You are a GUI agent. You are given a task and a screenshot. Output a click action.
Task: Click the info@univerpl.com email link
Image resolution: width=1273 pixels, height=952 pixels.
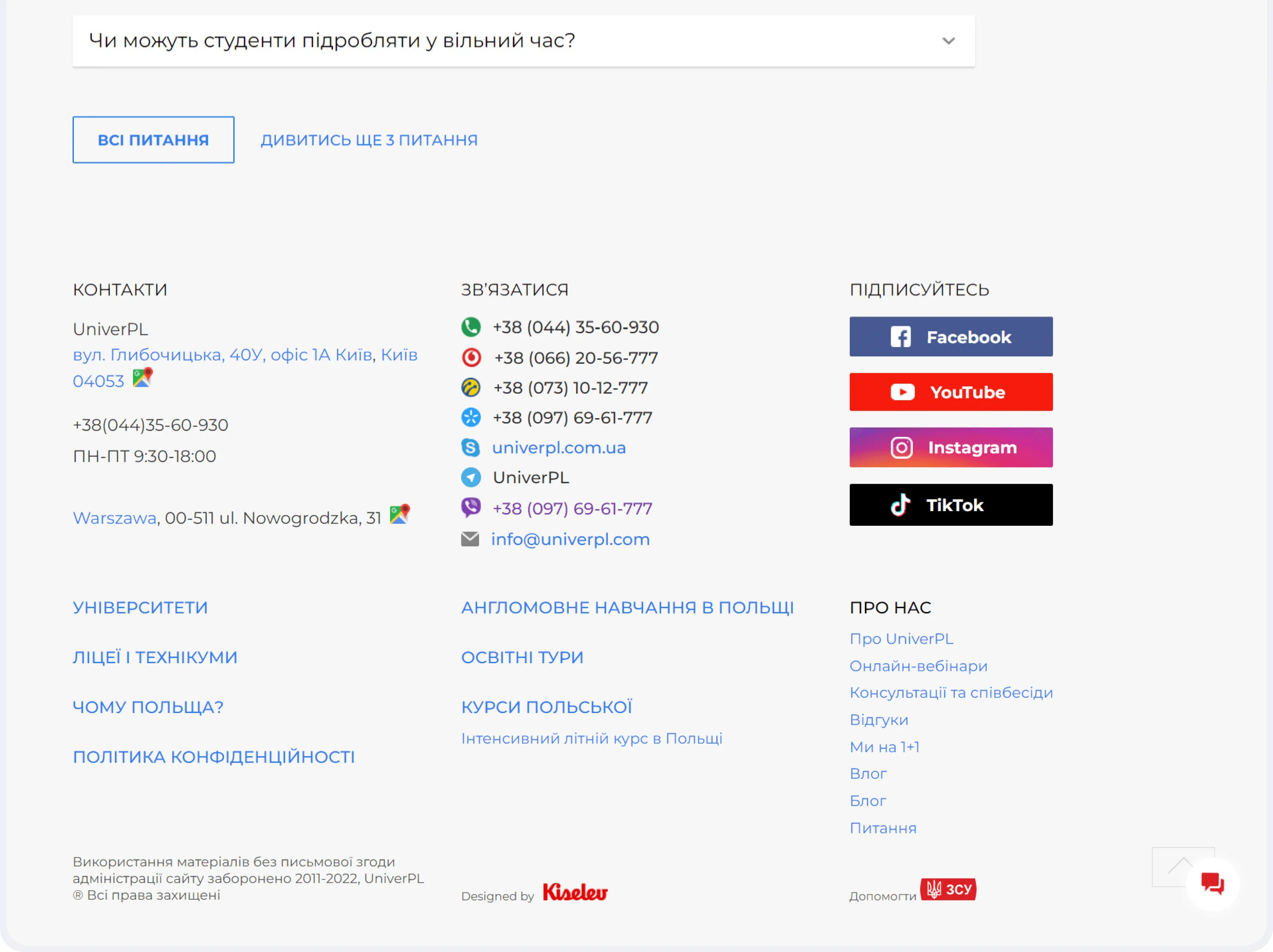(570, 540)
